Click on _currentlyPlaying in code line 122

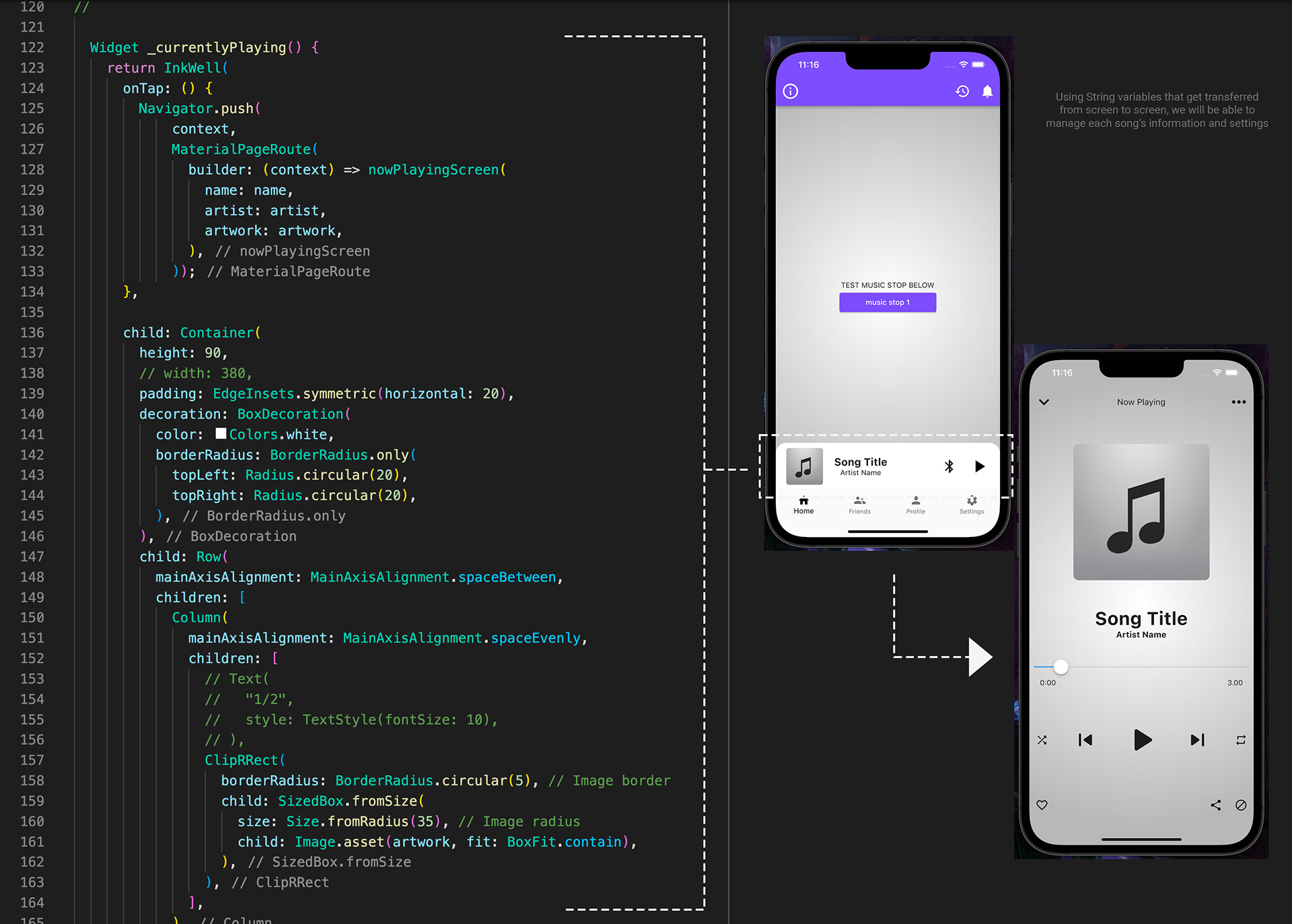(217, 47)
